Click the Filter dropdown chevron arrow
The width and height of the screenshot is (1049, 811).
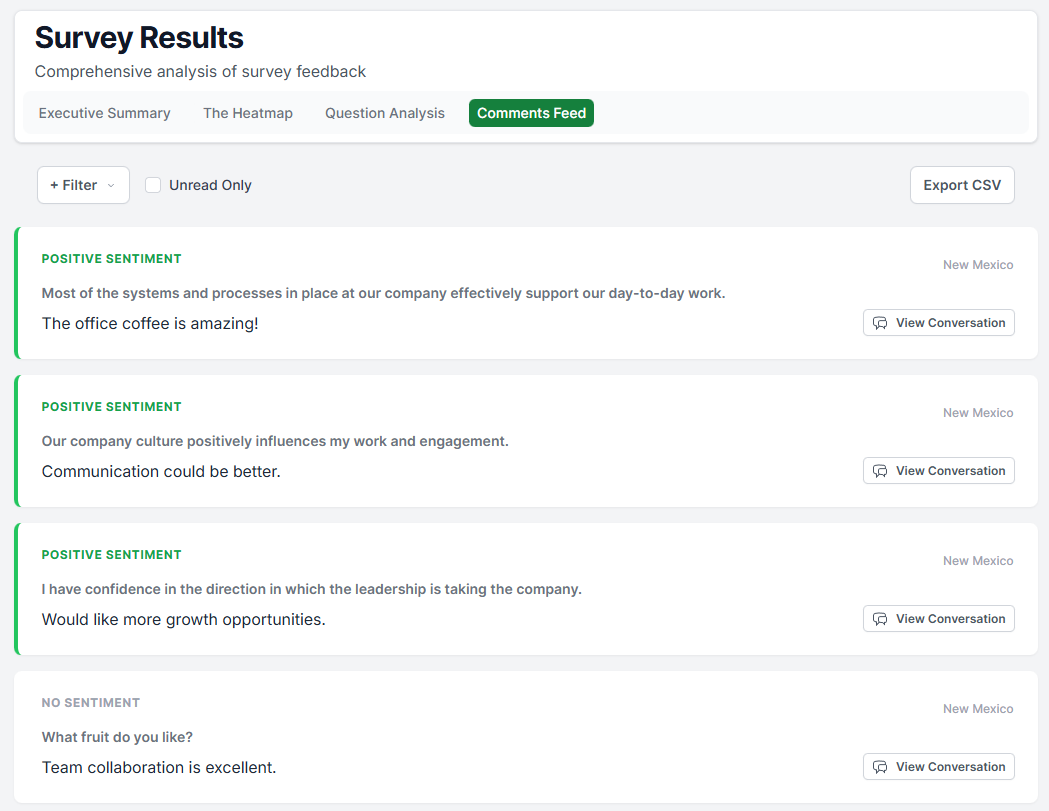111,185
